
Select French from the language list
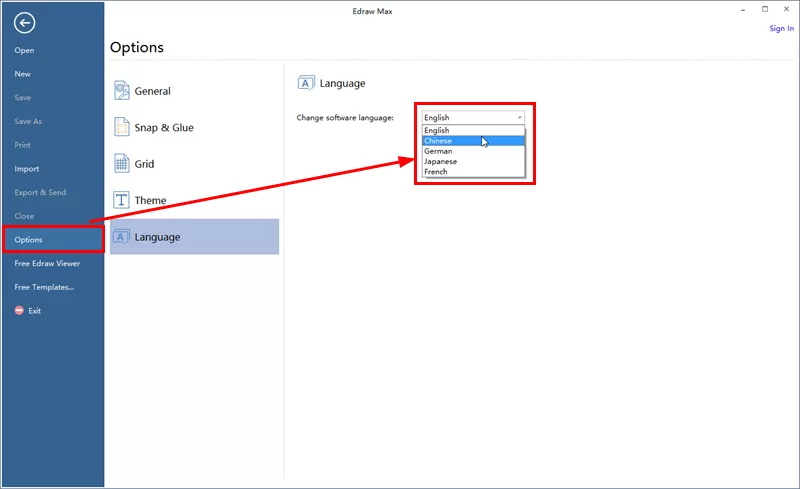[x=473, y=172]
